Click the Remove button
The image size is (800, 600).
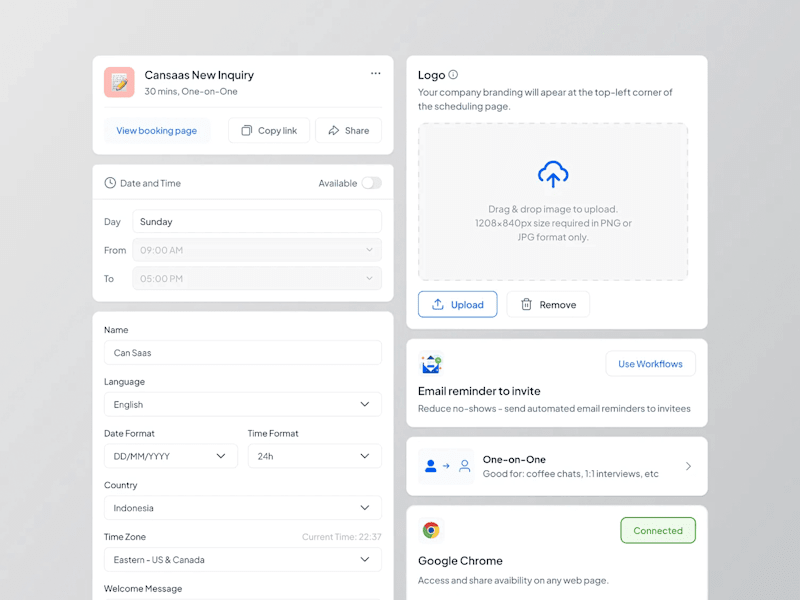click(x=548, y=304)
